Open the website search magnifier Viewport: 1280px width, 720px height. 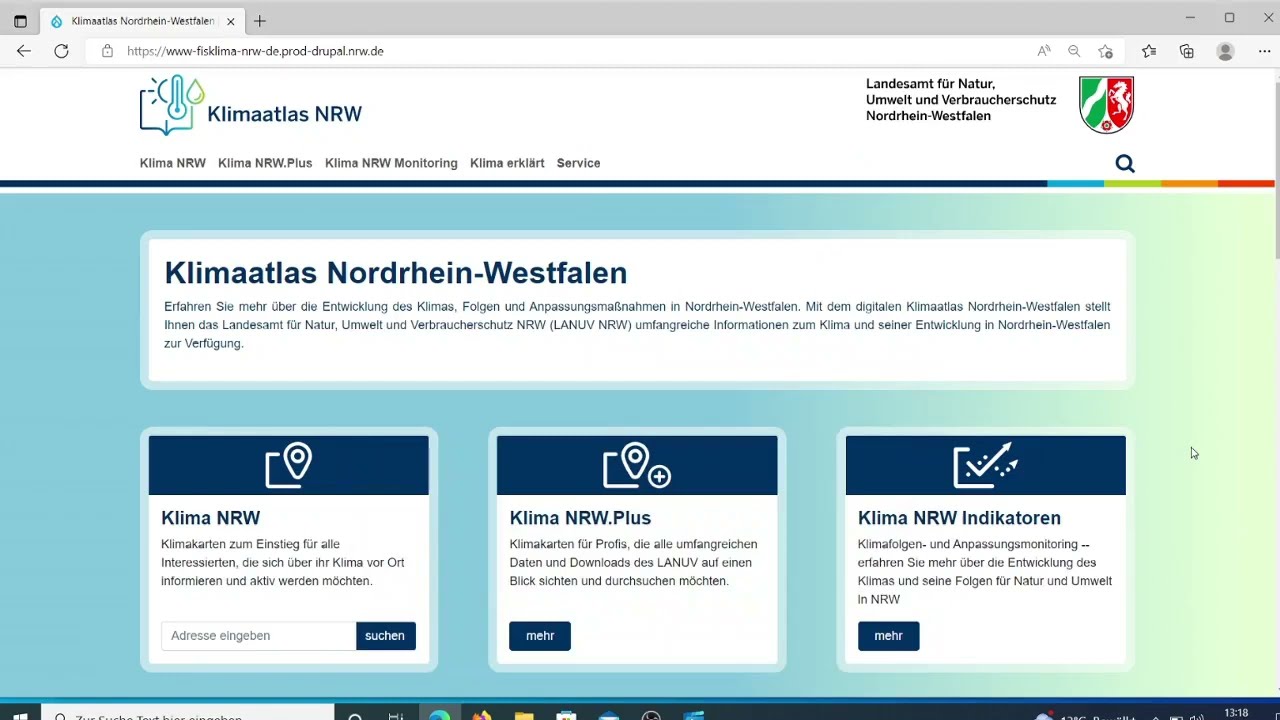[x=1125, y=164]
